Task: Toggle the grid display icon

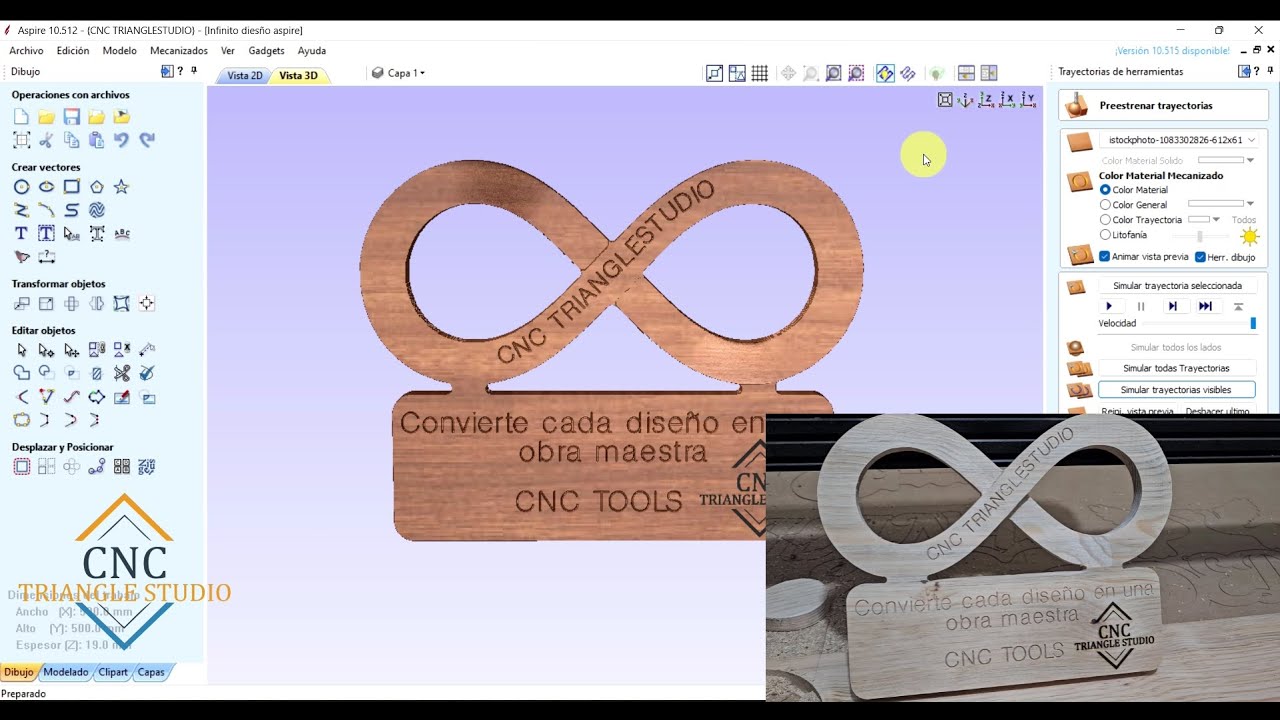Action: coord(760,73)
